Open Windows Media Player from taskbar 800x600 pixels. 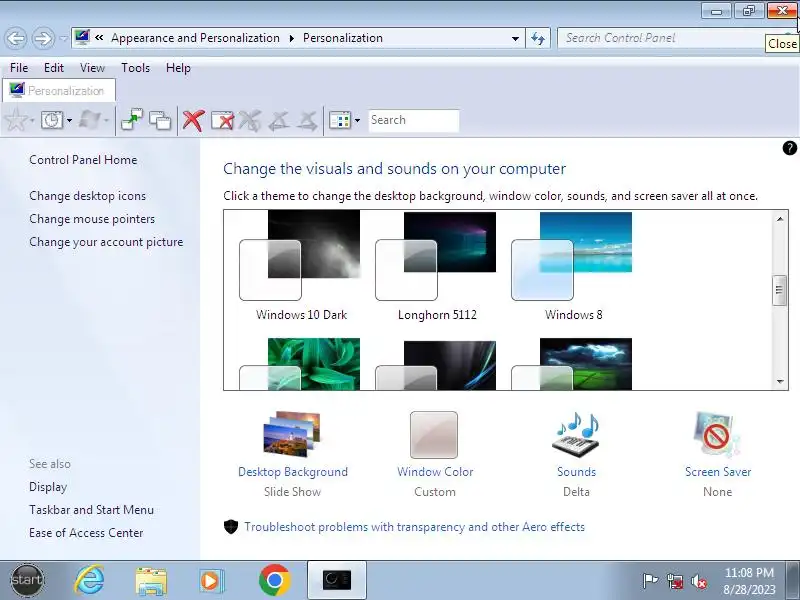pos(211,581)
